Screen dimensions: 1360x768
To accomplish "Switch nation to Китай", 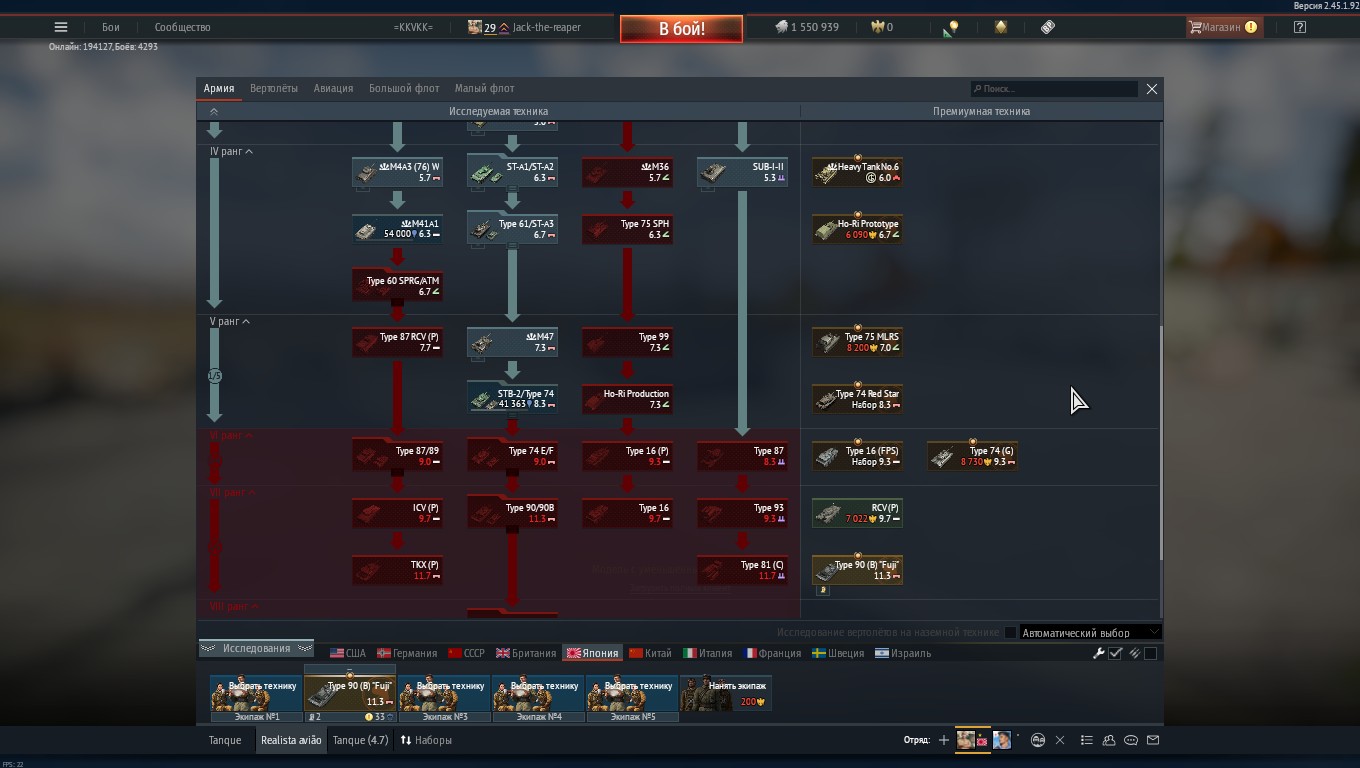I will pyautogui.click(x=650, y=653).
